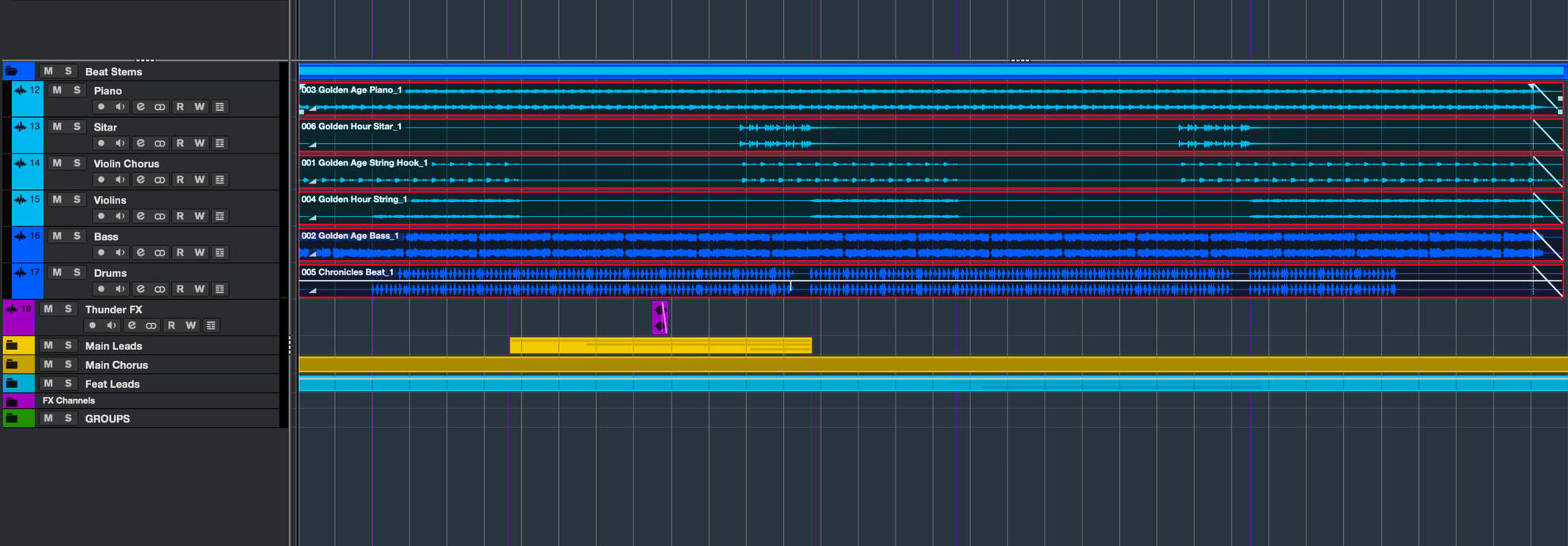Enable record on the Drums track
Screen dimensions: 1568x546
pos(101,289)
